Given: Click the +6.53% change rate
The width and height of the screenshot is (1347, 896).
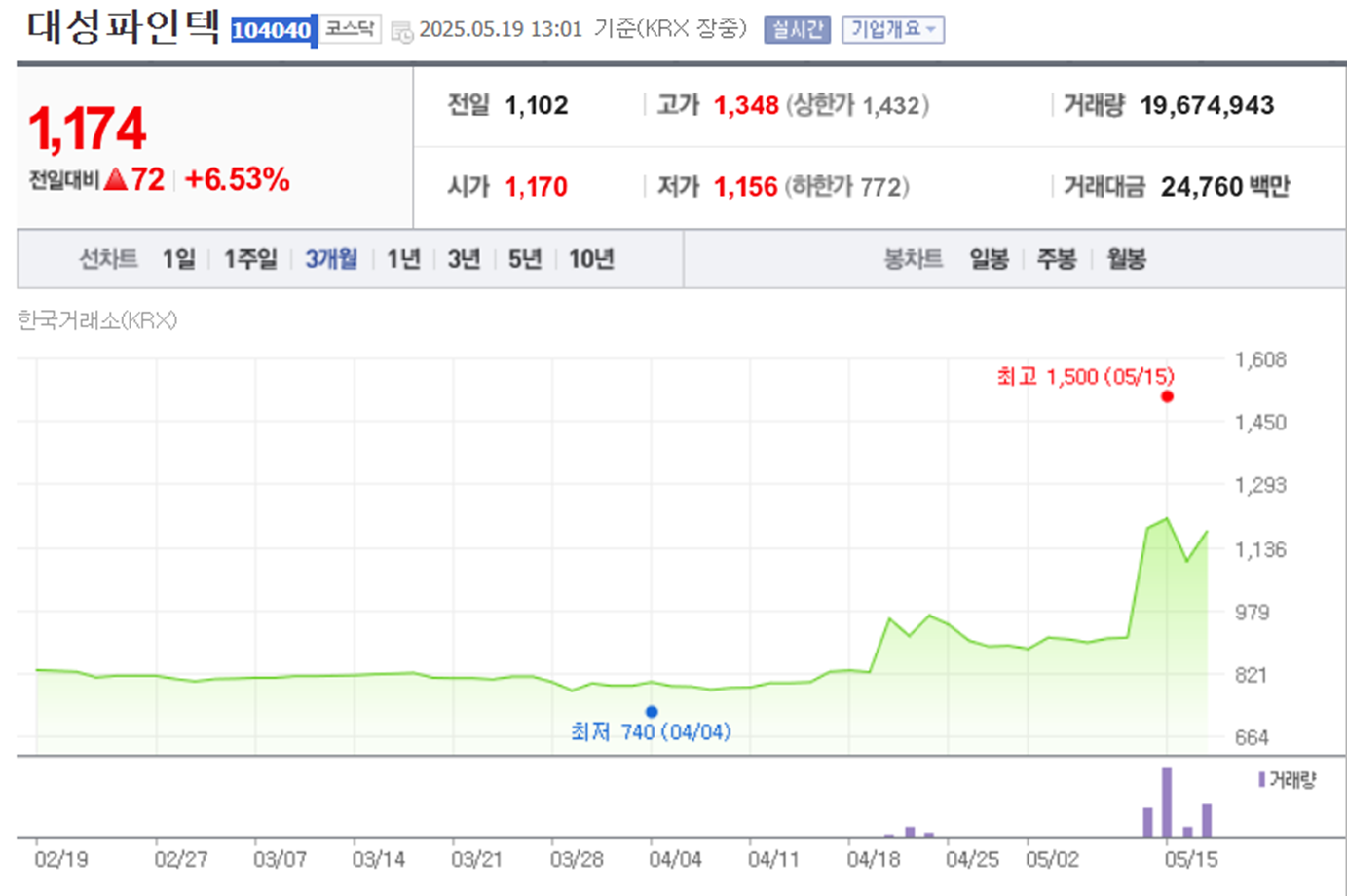Looking at the screenshot, I should point(237,179).
